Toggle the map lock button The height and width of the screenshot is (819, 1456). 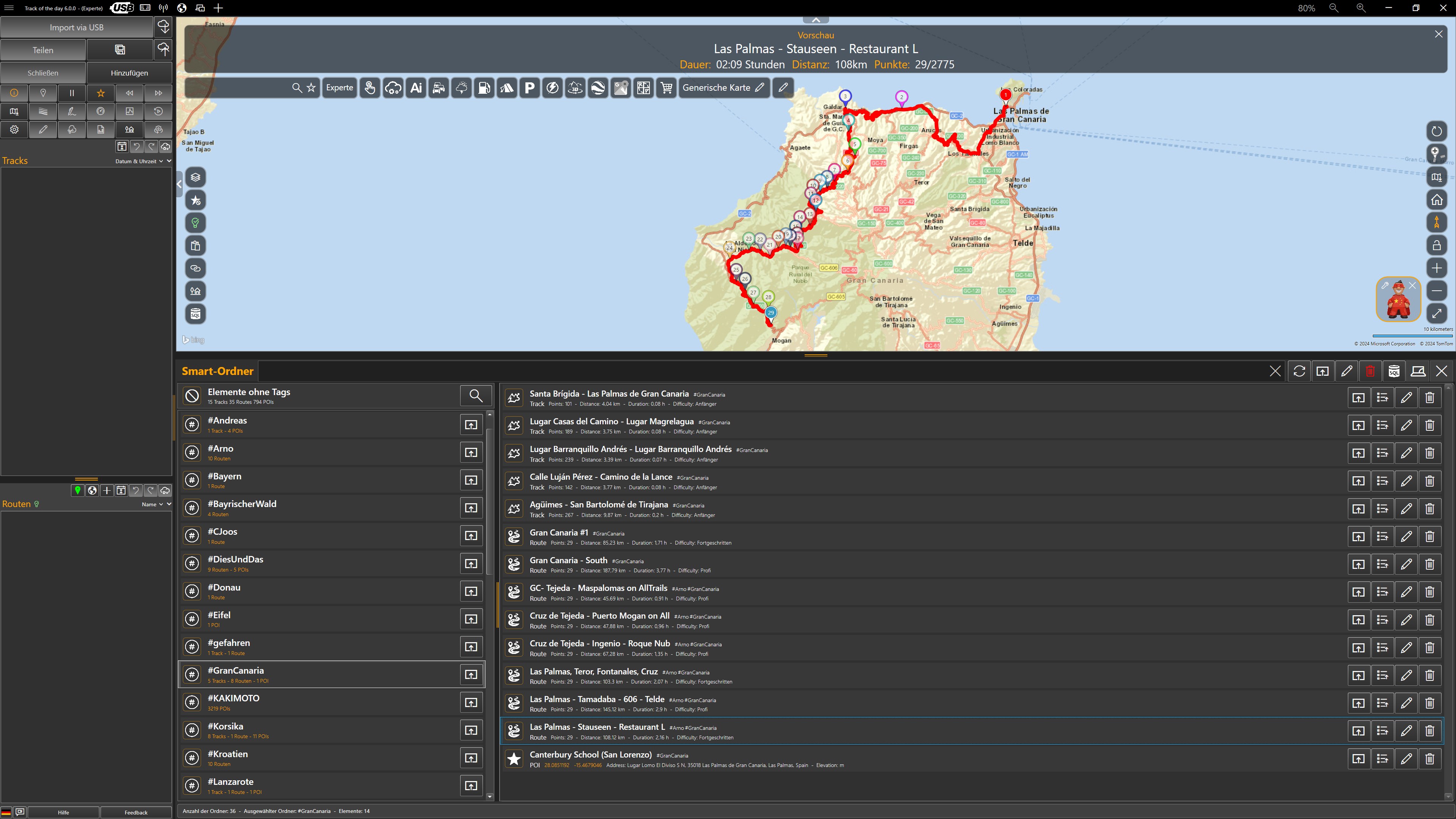click(1436, 246)
